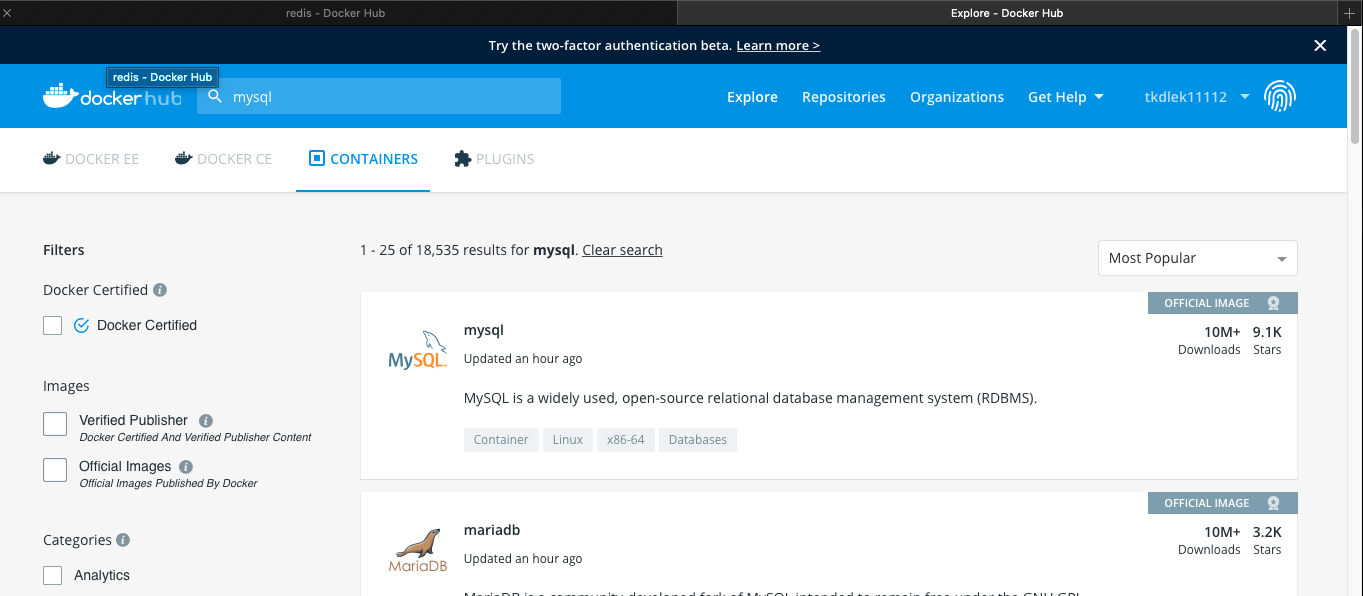This screenshot has height=596, width=1363.
Task: Open Organizations in navigation bar
Action: [957, 97]
